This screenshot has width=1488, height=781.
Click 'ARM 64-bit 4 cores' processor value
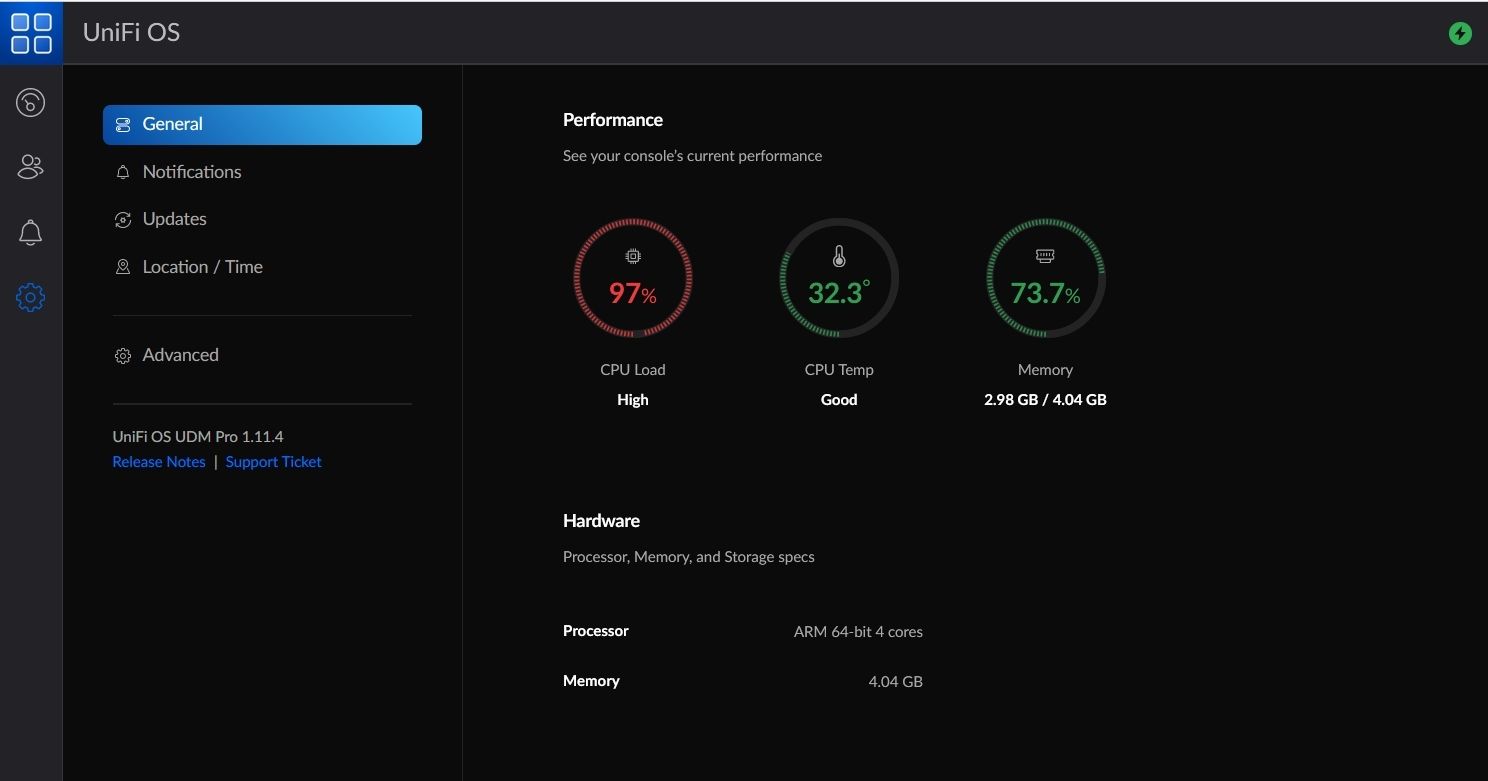tap(858, 632)
